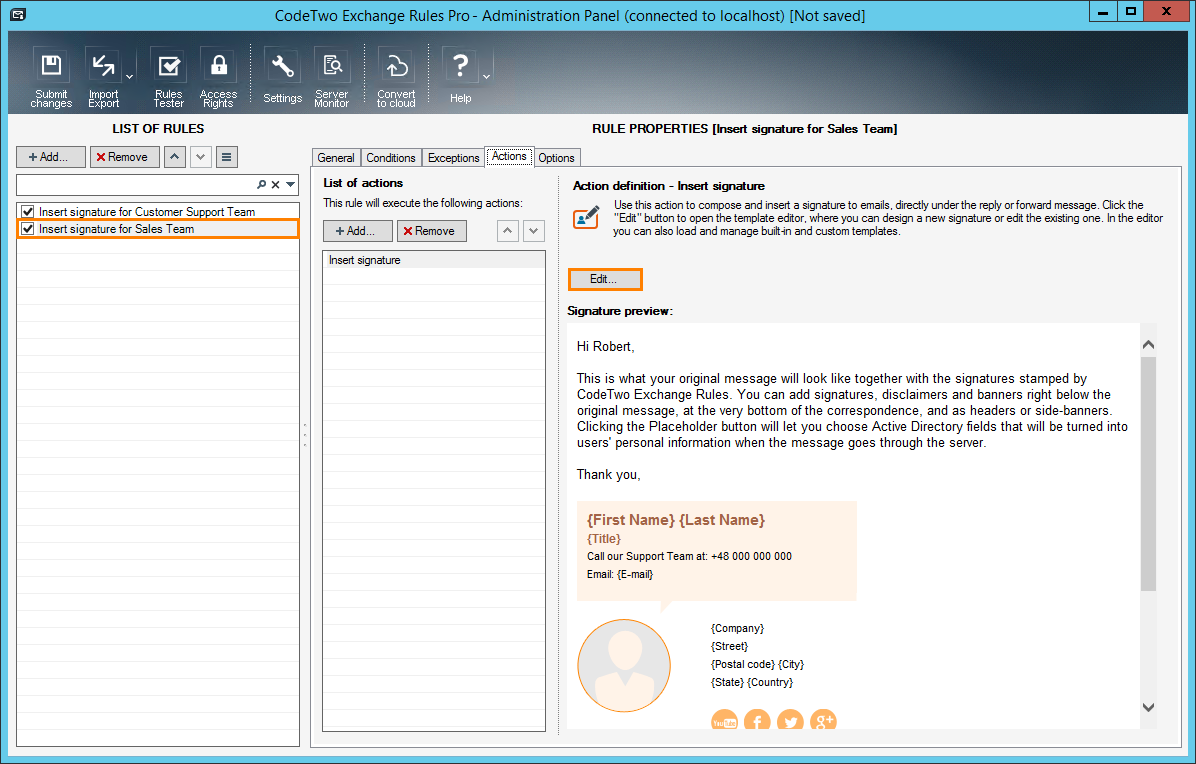Click Add in the List of actions
This screenshot has height=764, width=1196.
pyautogui.click(x=358, y=231)
